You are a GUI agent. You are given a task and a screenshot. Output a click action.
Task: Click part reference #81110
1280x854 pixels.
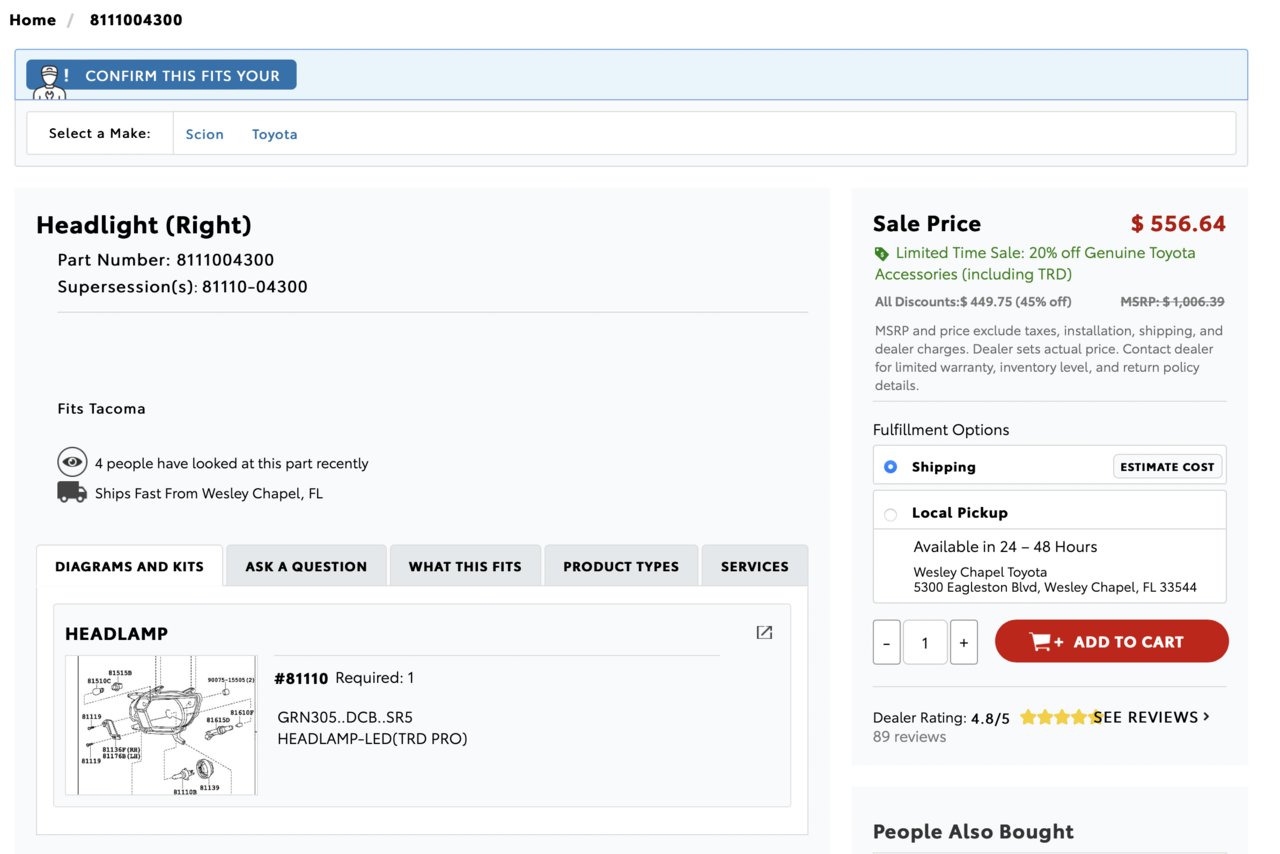pyautogui.click(x=301, y=678)
